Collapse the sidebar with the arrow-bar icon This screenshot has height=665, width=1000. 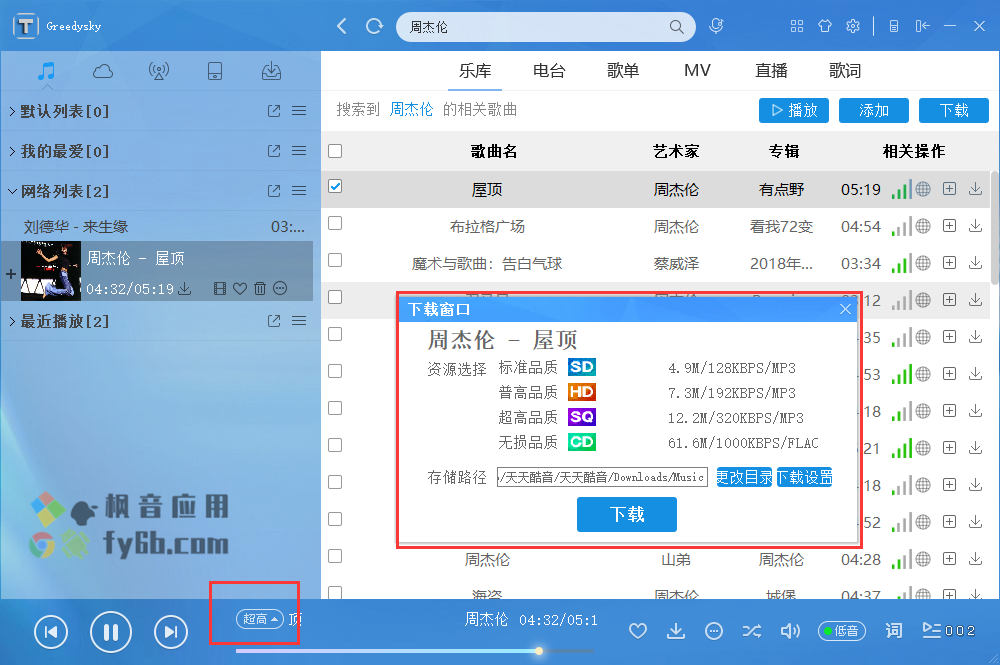pyautogui.click(x=922, y=26)
